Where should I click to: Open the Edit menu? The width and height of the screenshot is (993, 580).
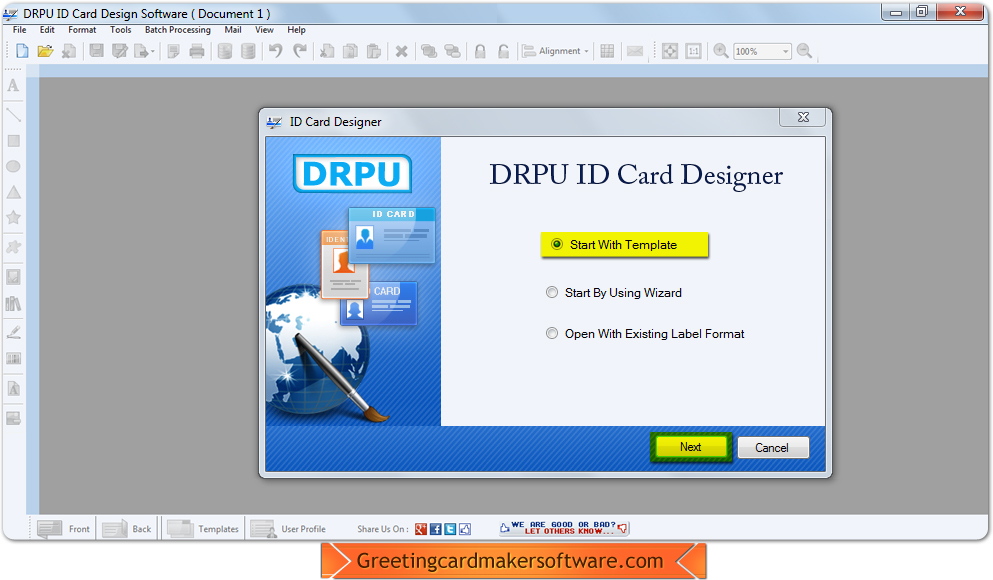[47, 30]
